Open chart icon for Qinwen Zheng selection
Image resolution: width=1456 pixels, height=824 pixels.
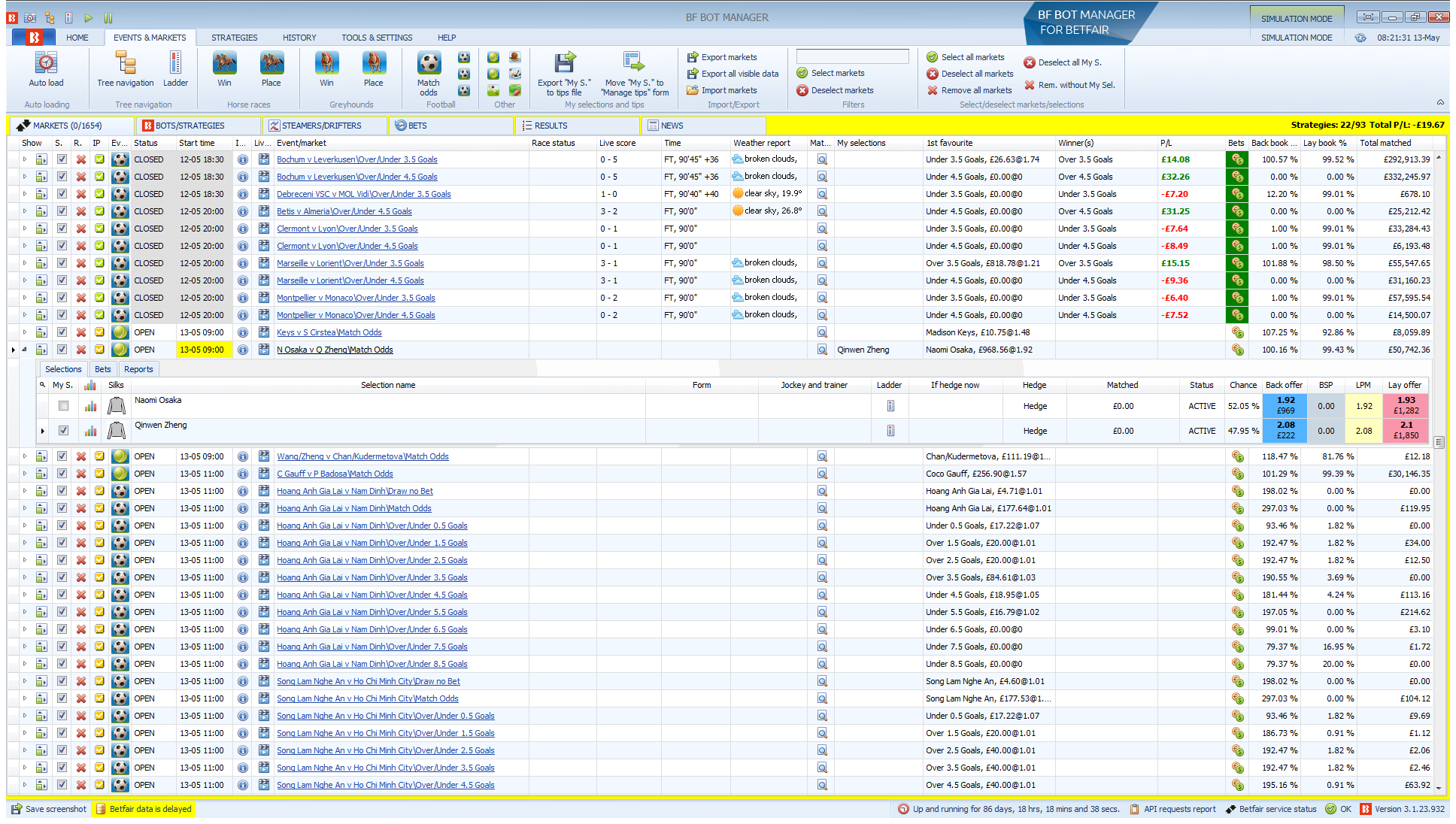coord(90,431)
